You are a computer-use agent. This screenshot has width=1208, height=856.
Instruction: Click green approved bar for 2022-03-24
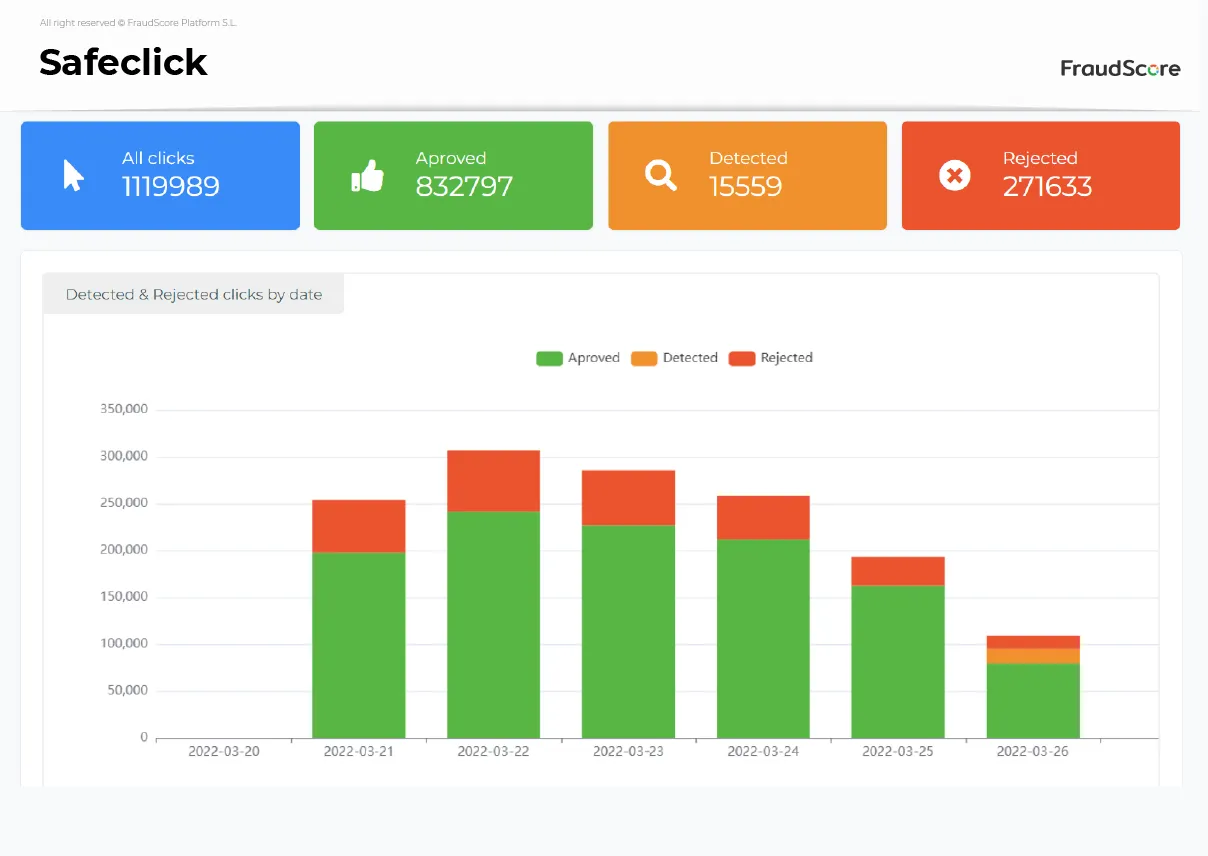click(763, 638)
